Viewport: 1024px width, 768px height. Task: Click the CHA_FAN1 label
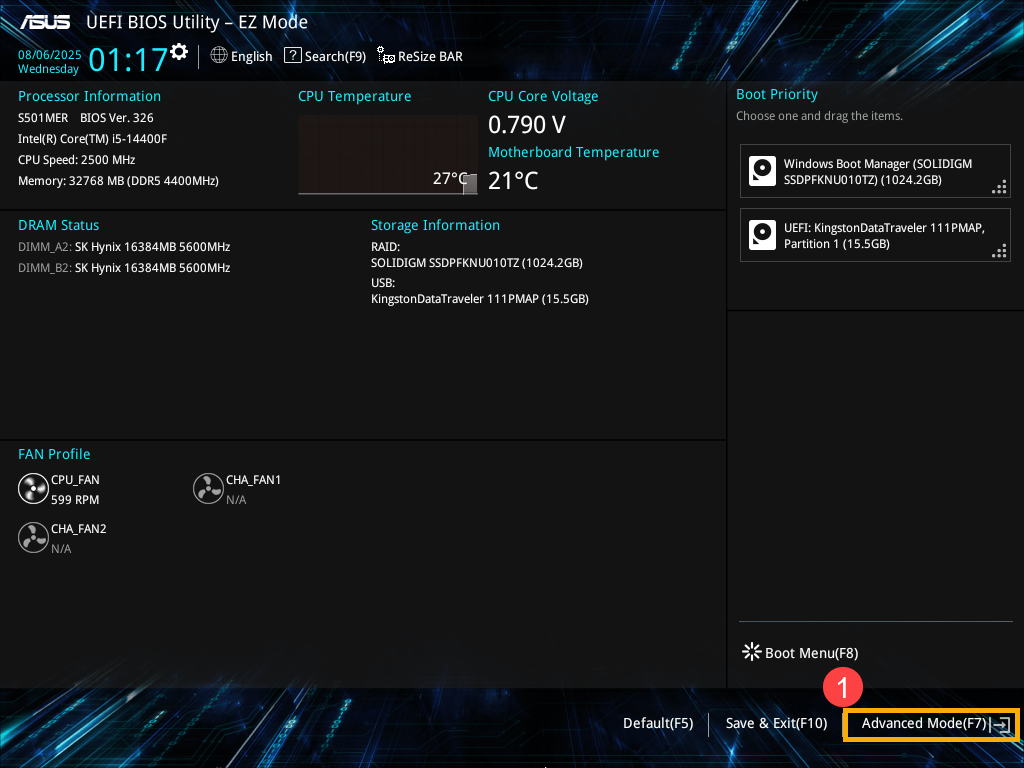[253, 480]
